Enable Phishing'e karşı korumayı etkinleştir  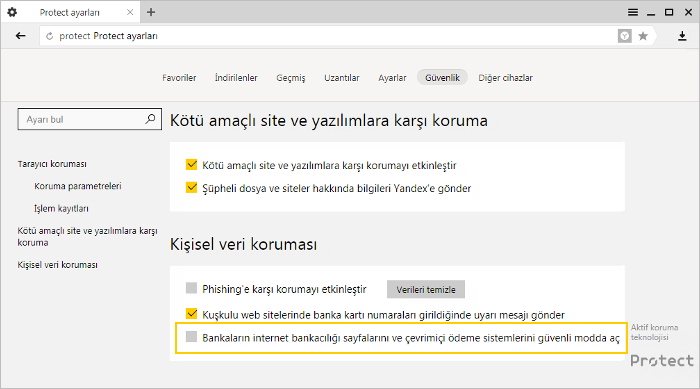pyautogui.click(x=192, y=288)
